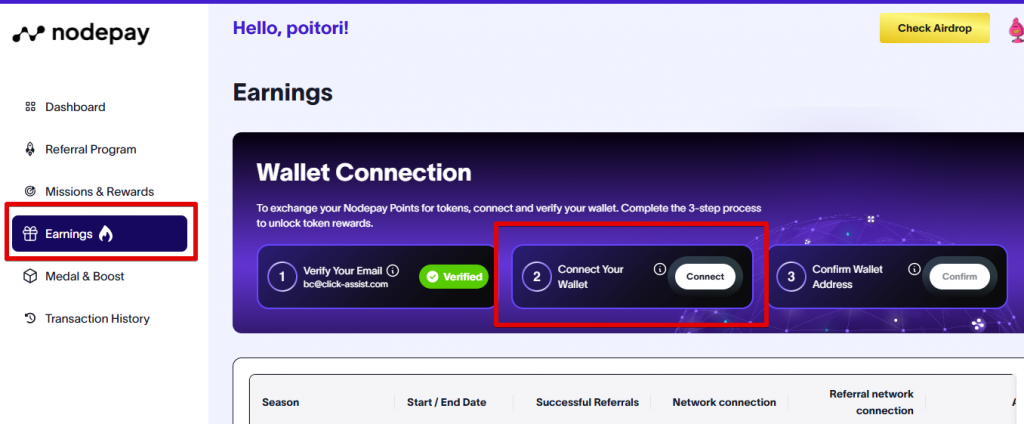Open the user profile avatar

tap(1015, 30)
